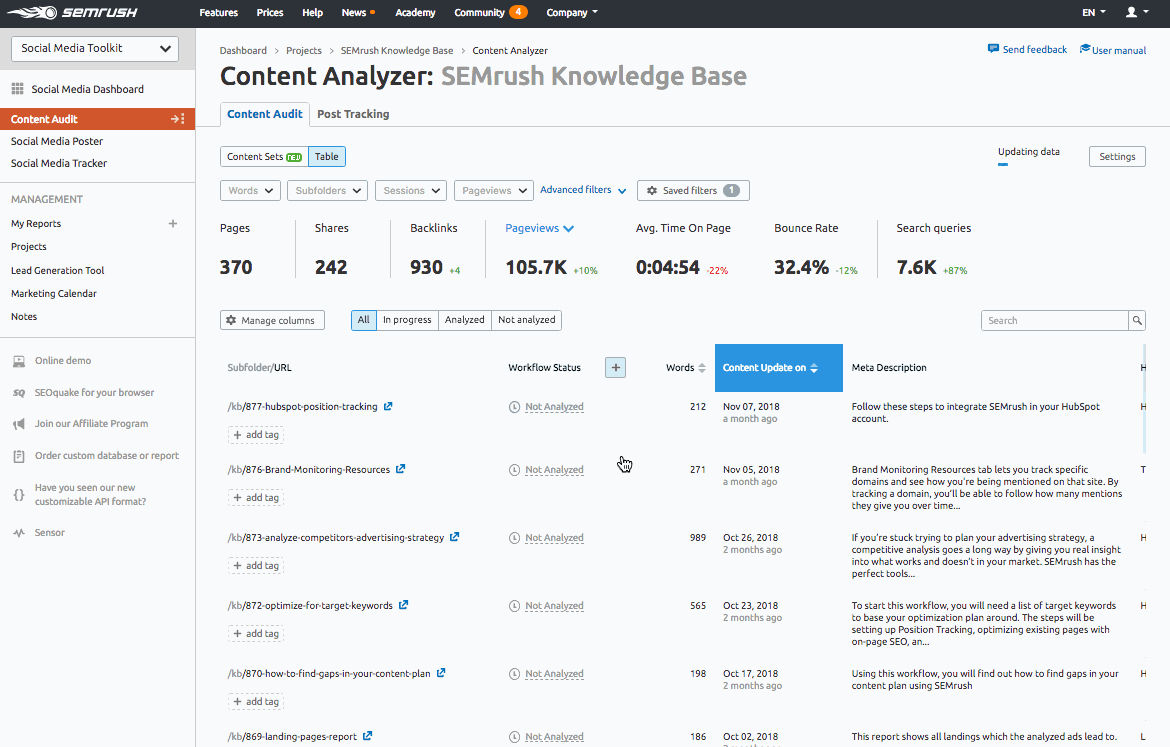Select the Not analyzed status filter
The height and width of the screenshot is (747, 1170).
tap(527, 320)
